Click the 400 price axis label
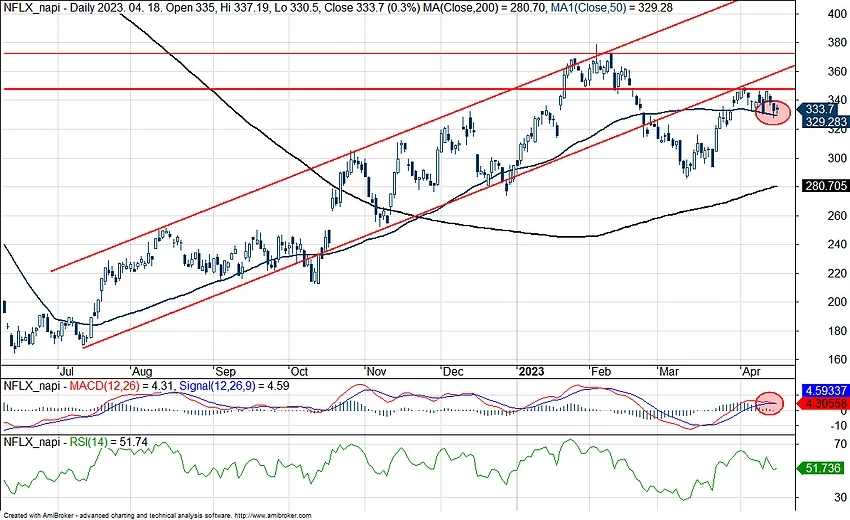The height and width of the screenshot is (520, 850). pos(837,14)
